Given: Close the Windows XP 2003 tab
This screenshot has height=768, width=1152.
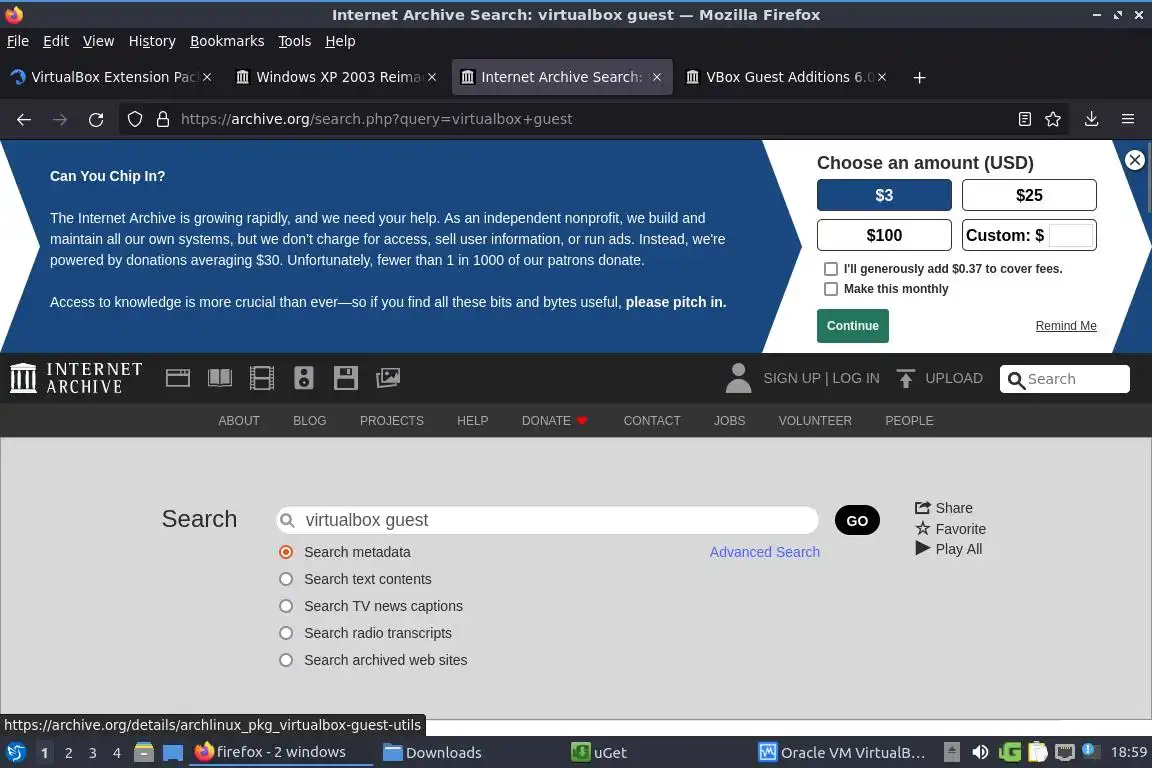Looking at the screenshot, I should (x=432, y=77).
